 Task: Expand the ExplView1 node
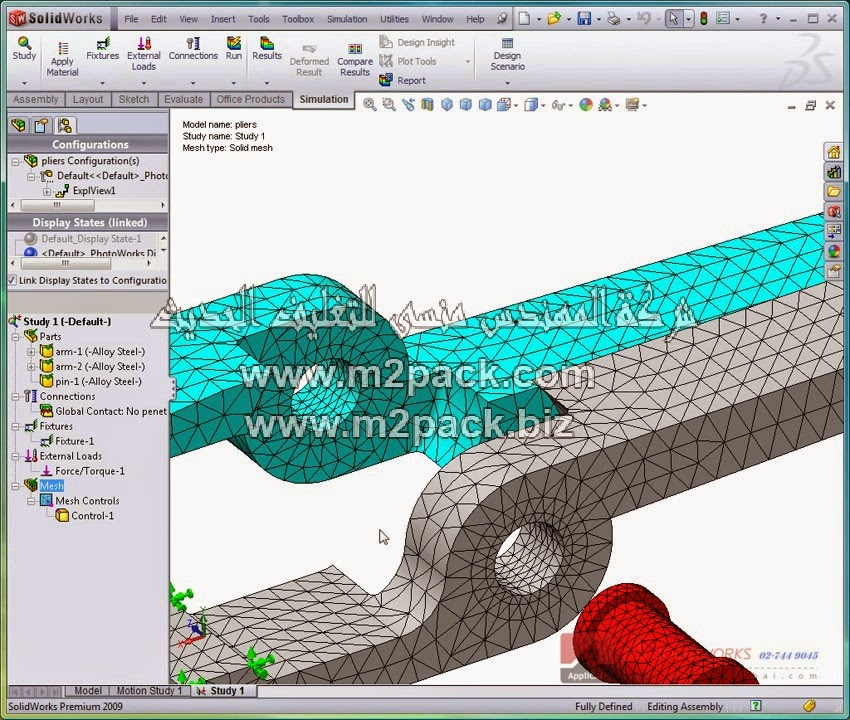tap(47, 191)
